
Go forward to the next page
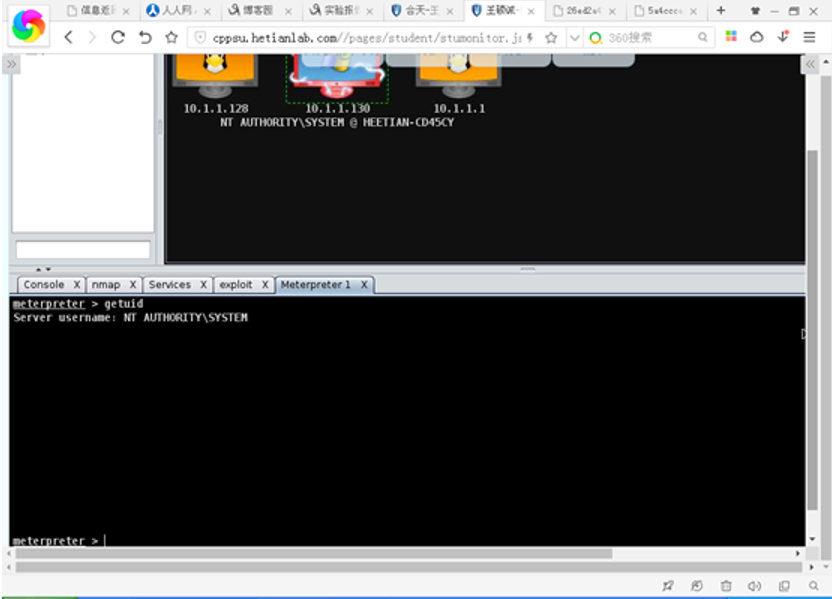click(x=92, y=38)
